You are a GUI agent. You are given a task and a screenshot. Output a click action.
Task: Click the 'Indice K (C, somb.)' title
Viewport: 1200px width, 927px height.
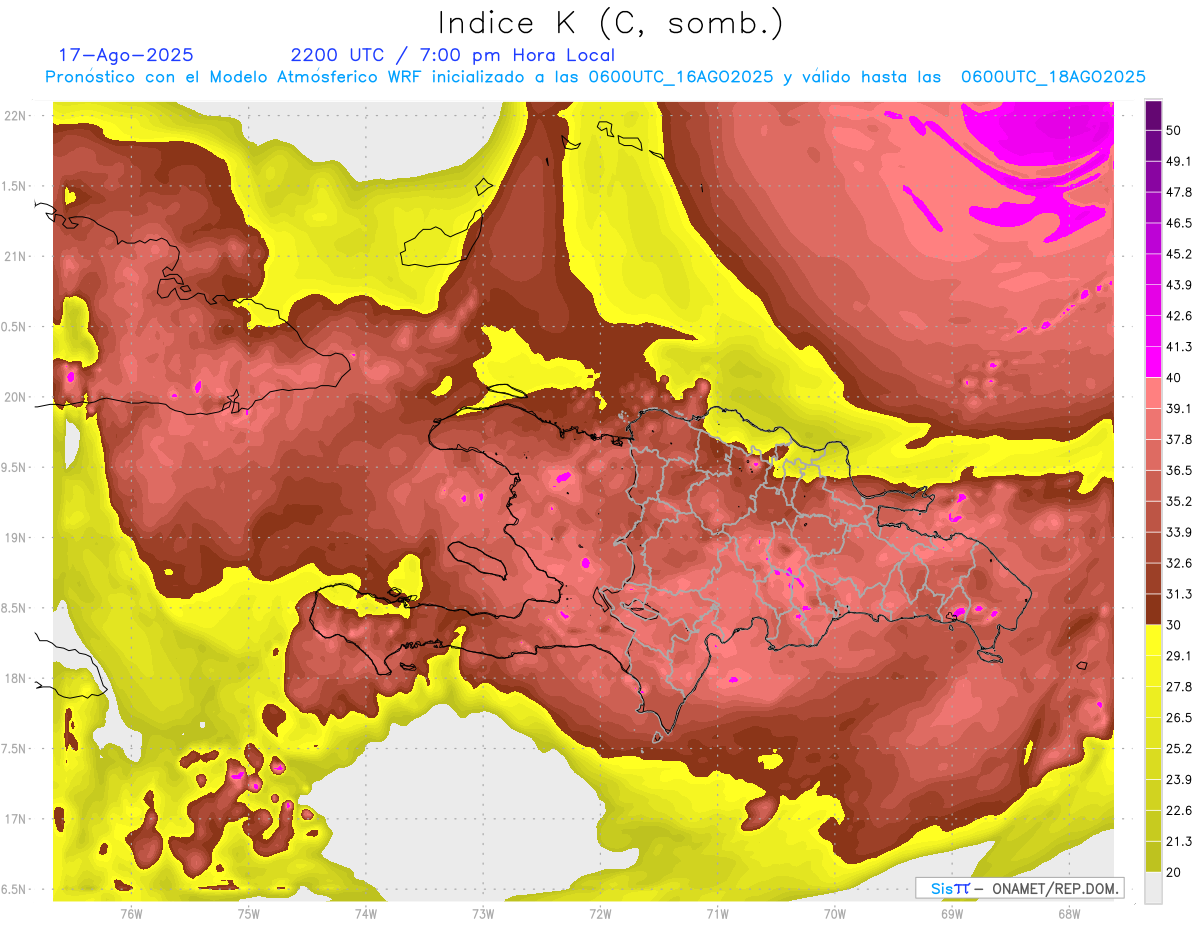coord(611,24)
